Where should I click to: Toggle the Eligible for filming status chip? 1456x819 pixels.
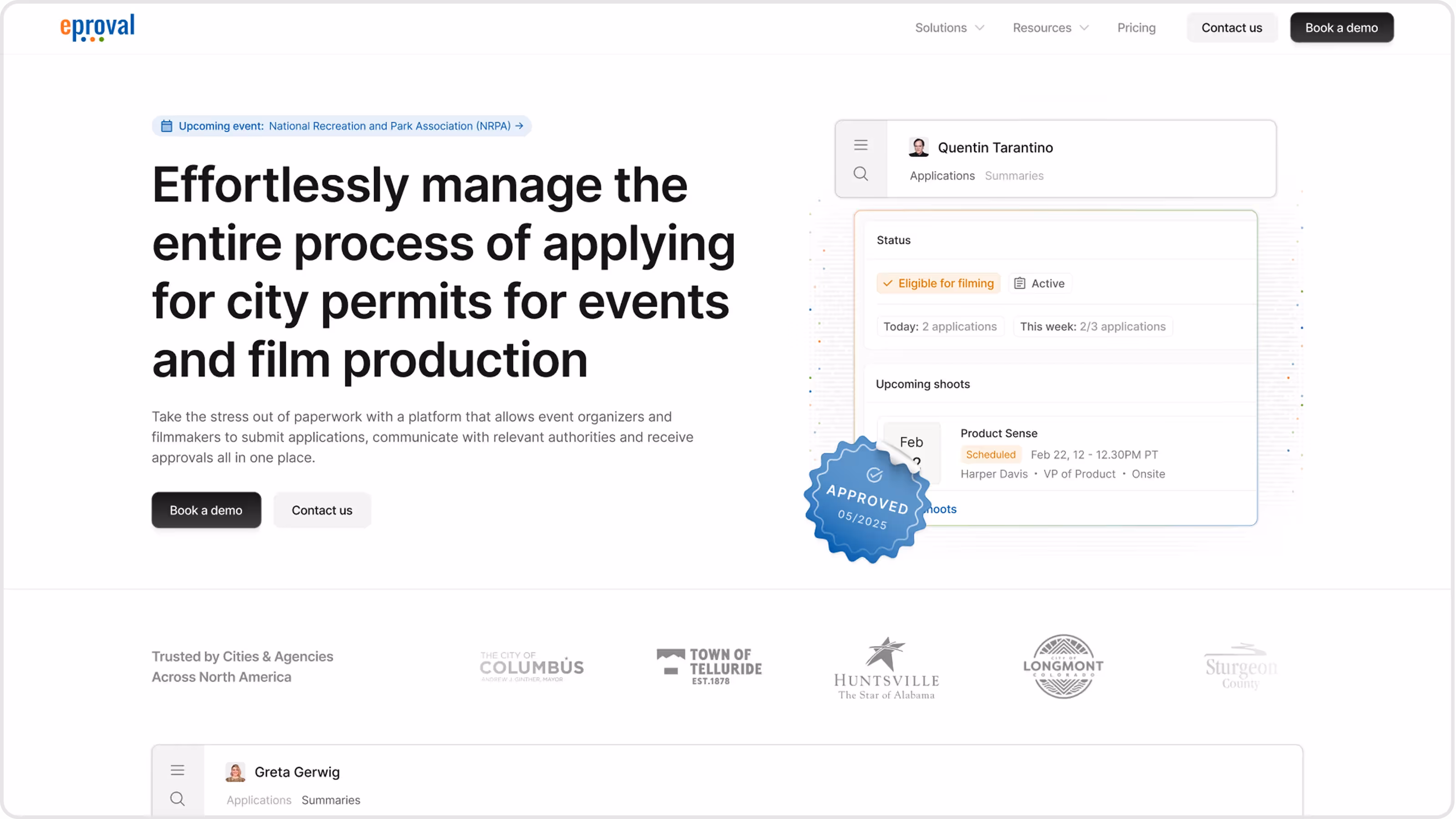(938, 283)
